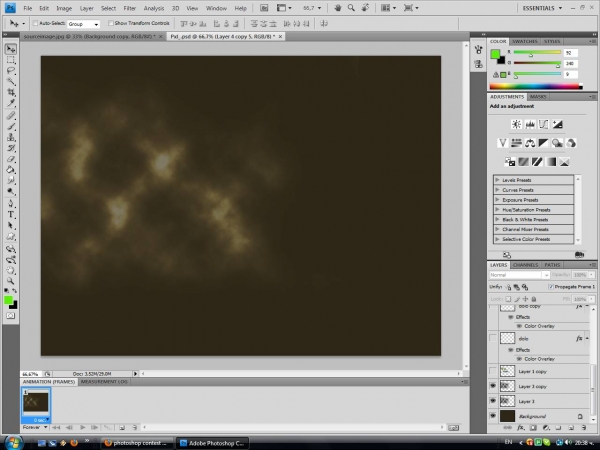
Task: Play the frame animation
Action: pyautogui.click(x=82, y=427)
